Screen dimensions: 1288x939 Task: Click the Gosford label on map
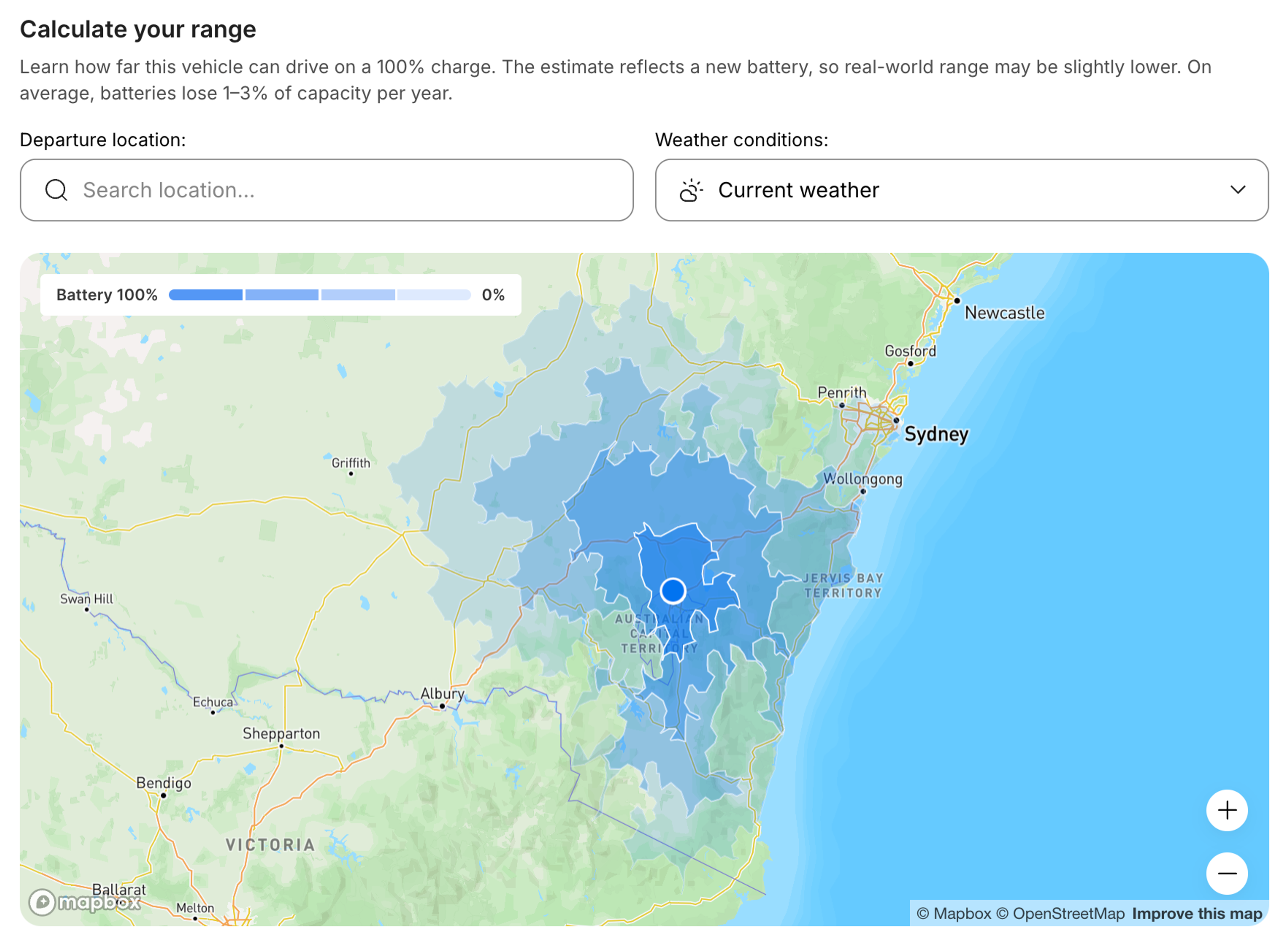[910, 351]
